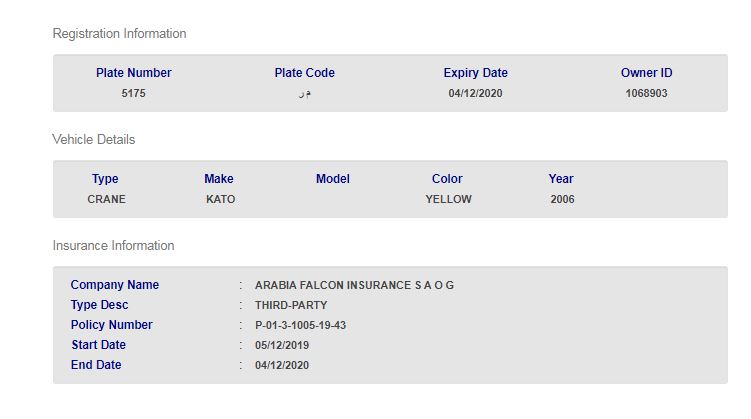The width and height of the screenshot is (751, 419).
Task: Select policy number P-01-3-1005-19-43
Action: pyautogui.click(x=300, y=325)
